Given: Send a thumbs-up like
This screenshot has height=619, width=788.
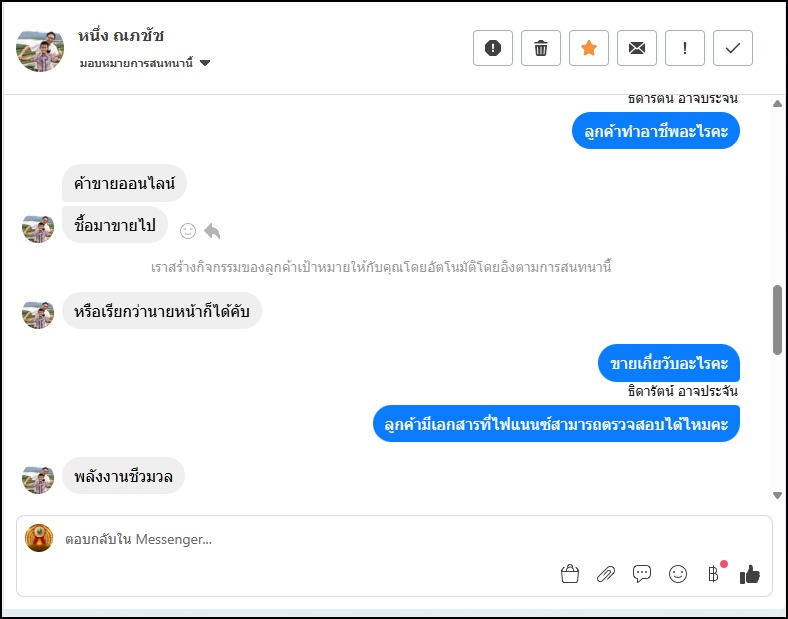Looking at the screenshot, I should click(750, 574).
